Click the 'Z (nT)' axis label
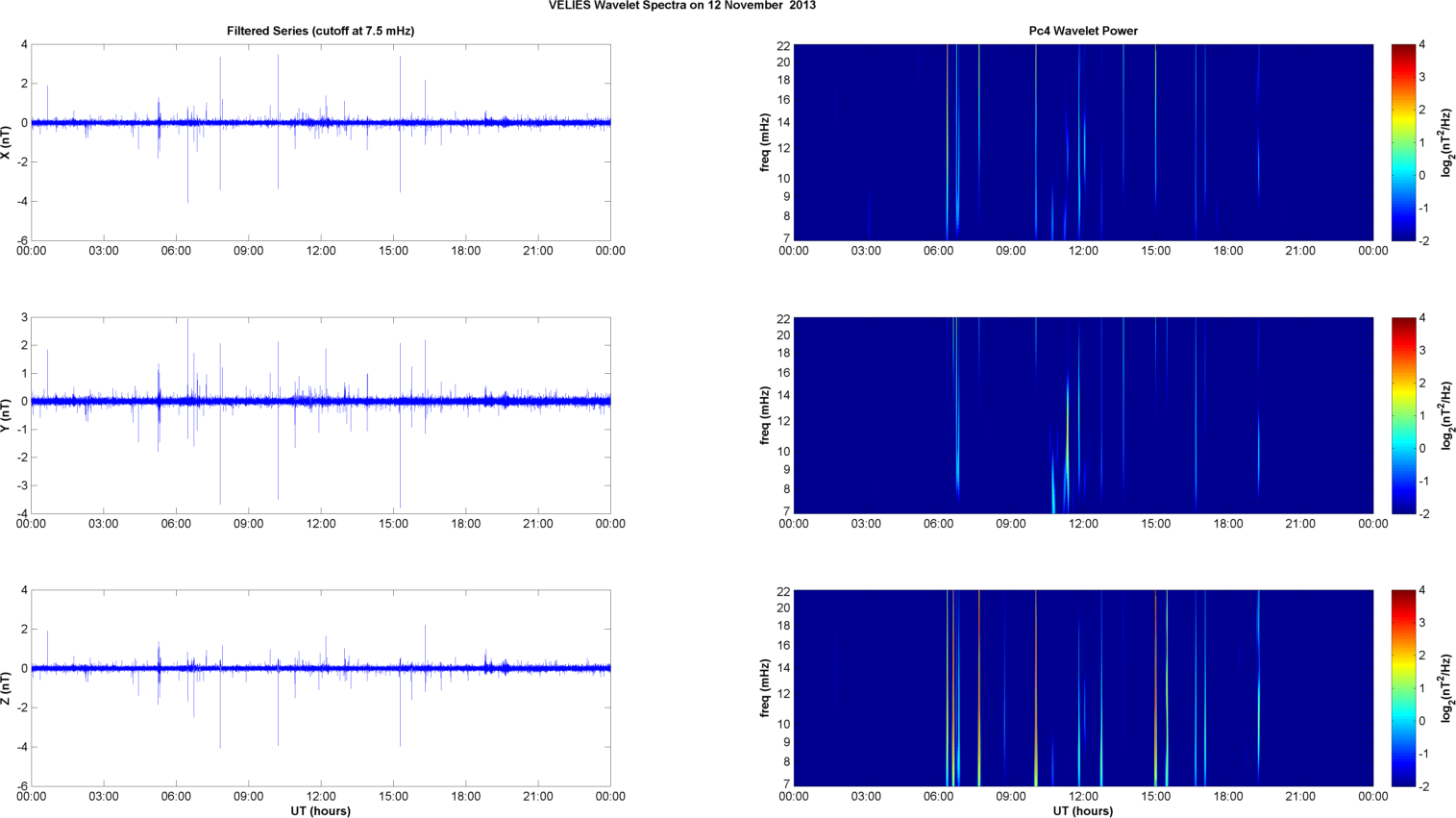Viewport: 1456px width, 818px height. [7, 688]
